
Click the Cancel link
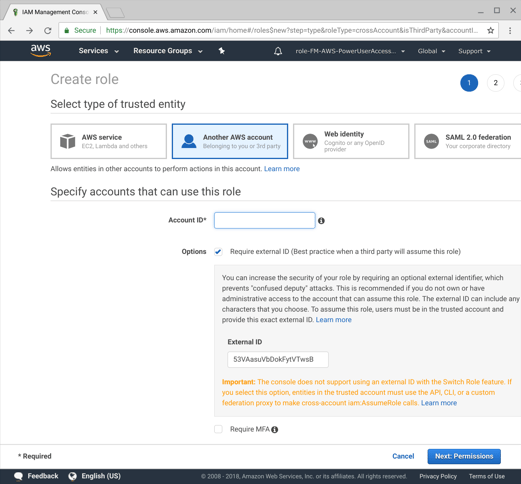tap(403, 456)
